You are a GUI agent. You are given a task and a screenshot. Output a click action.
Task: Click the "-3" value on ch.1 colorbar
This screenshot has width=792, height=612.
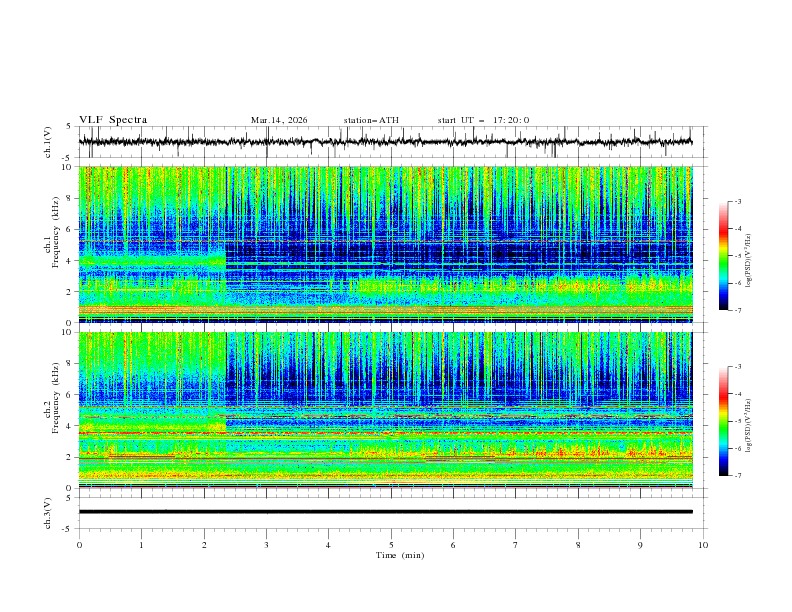(x=737, y=201)
